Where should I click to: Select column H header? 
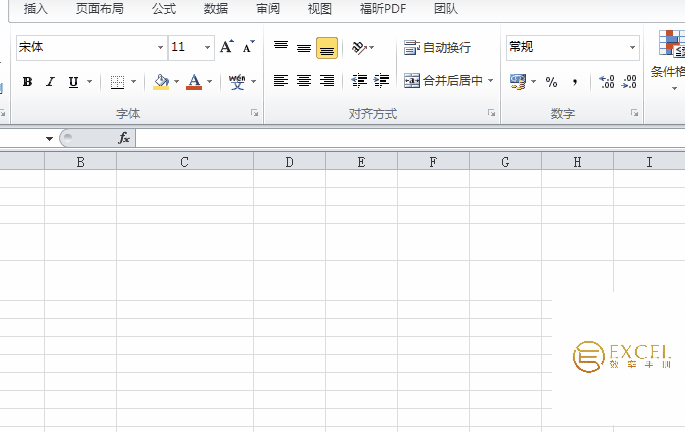point(578,162)
